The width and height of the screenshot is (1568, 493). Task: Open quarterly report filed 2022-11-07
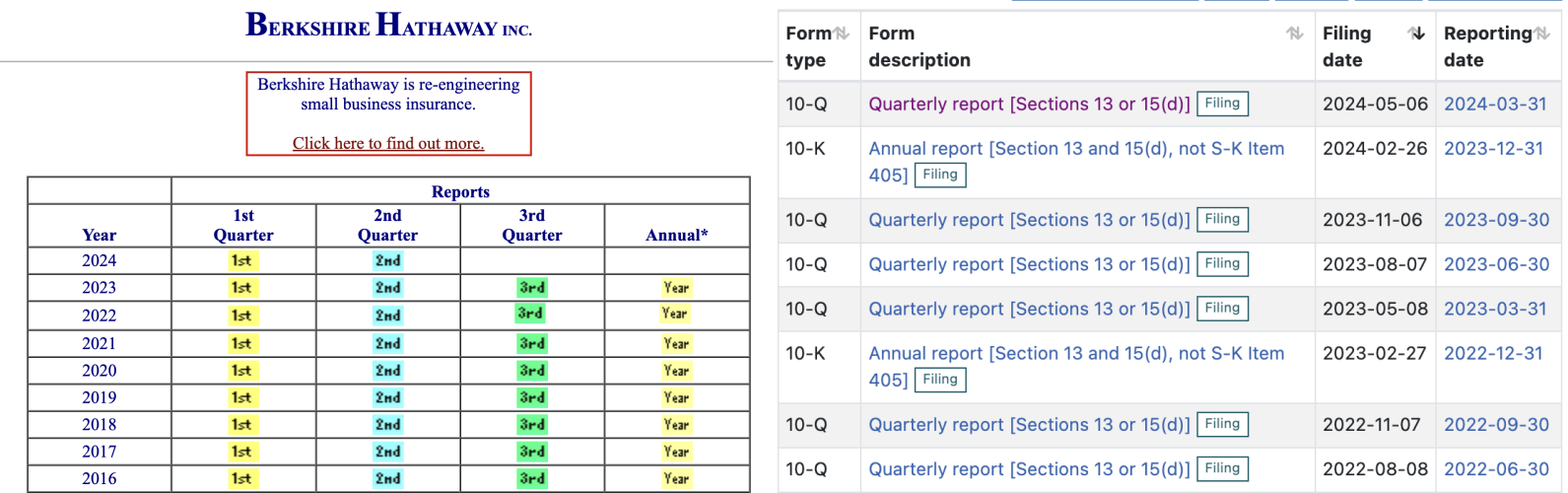[1029, 424]
